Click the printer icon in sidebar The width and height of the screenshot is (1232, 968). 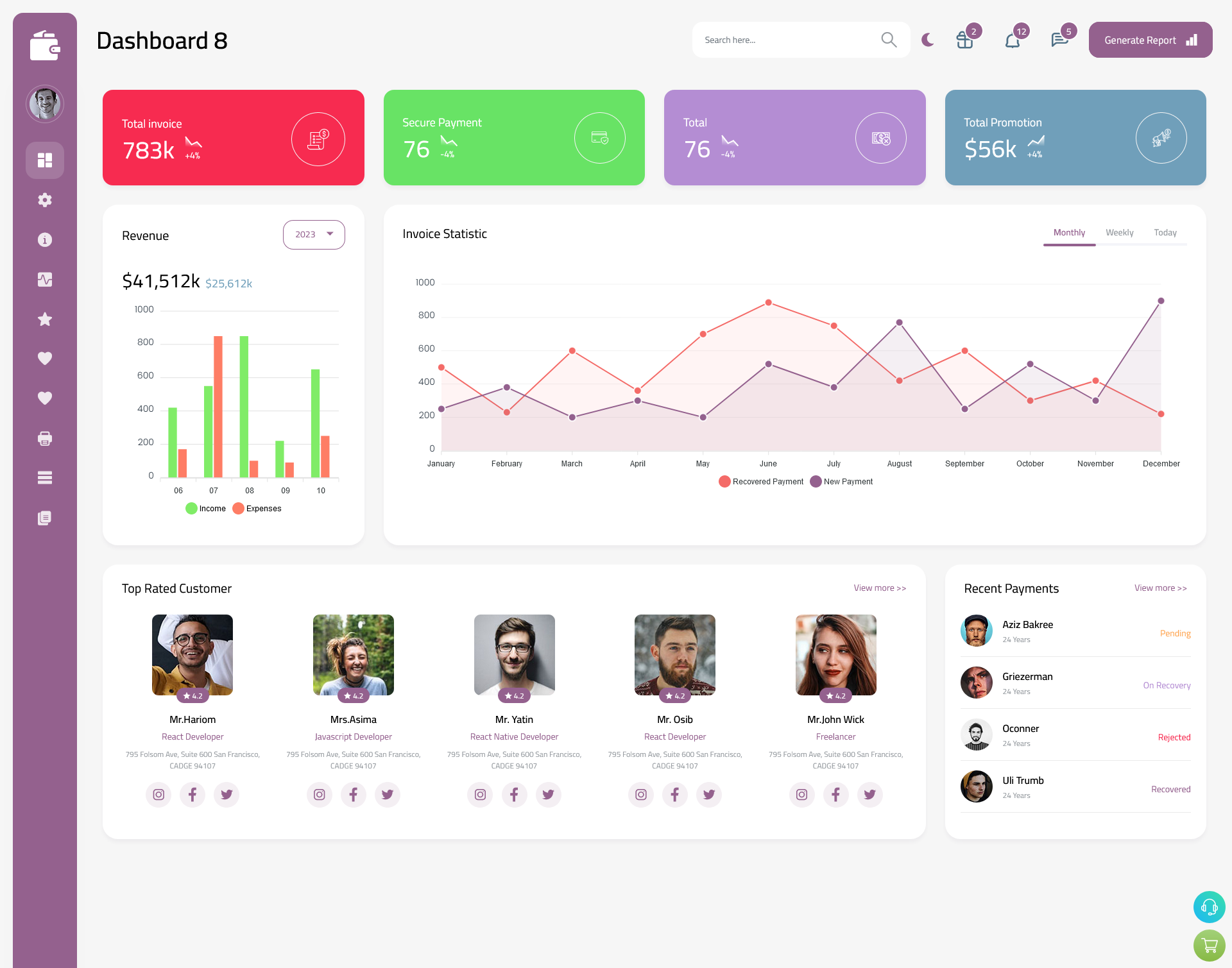coord(44,438)
